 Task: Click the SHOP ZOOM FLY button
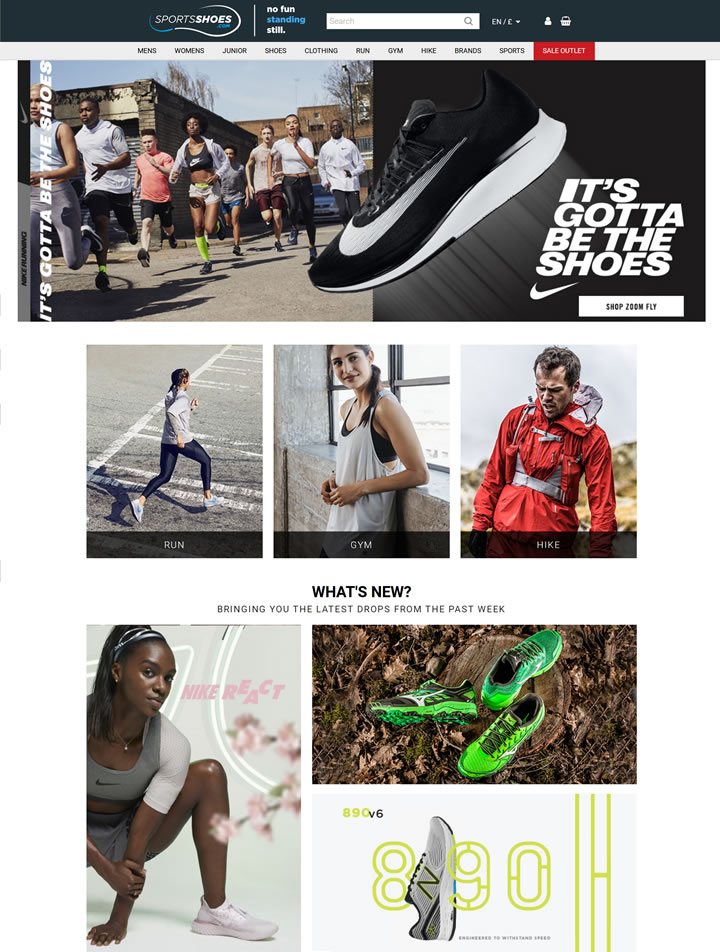click(x=631, y=307)
